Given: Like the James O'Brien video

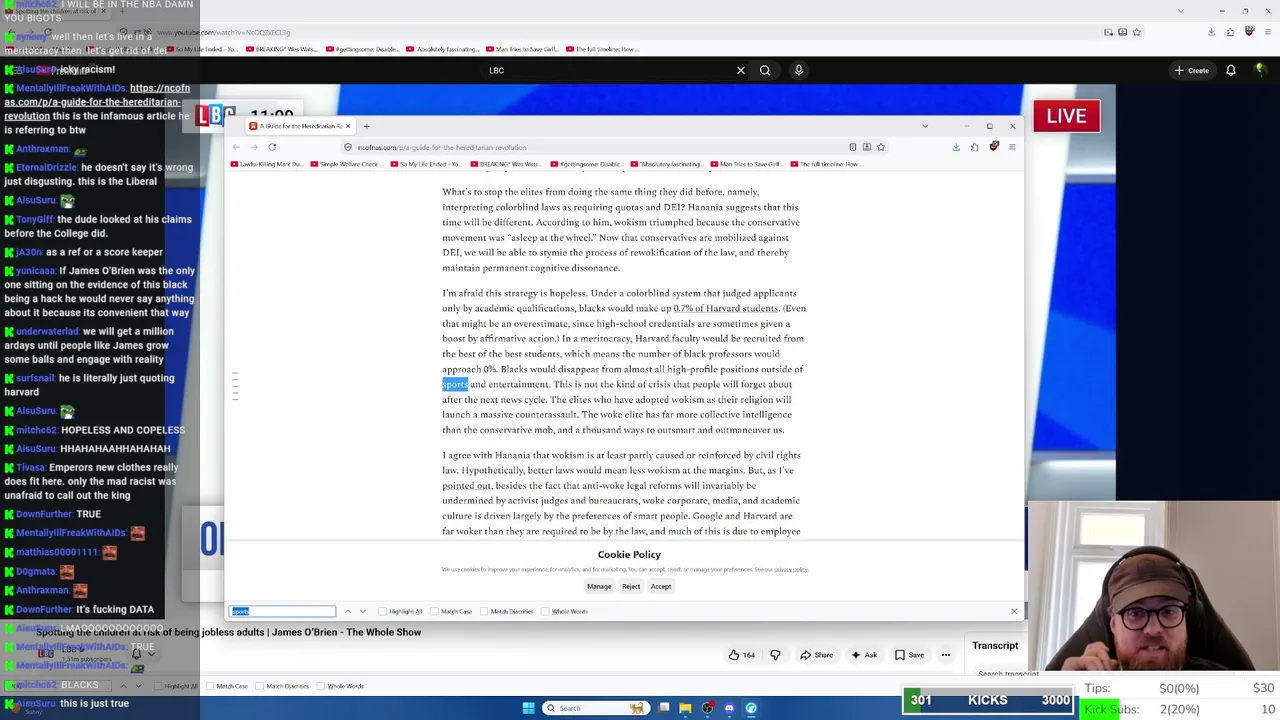Looking at the screenshot, I should click(x=741, y=655).
